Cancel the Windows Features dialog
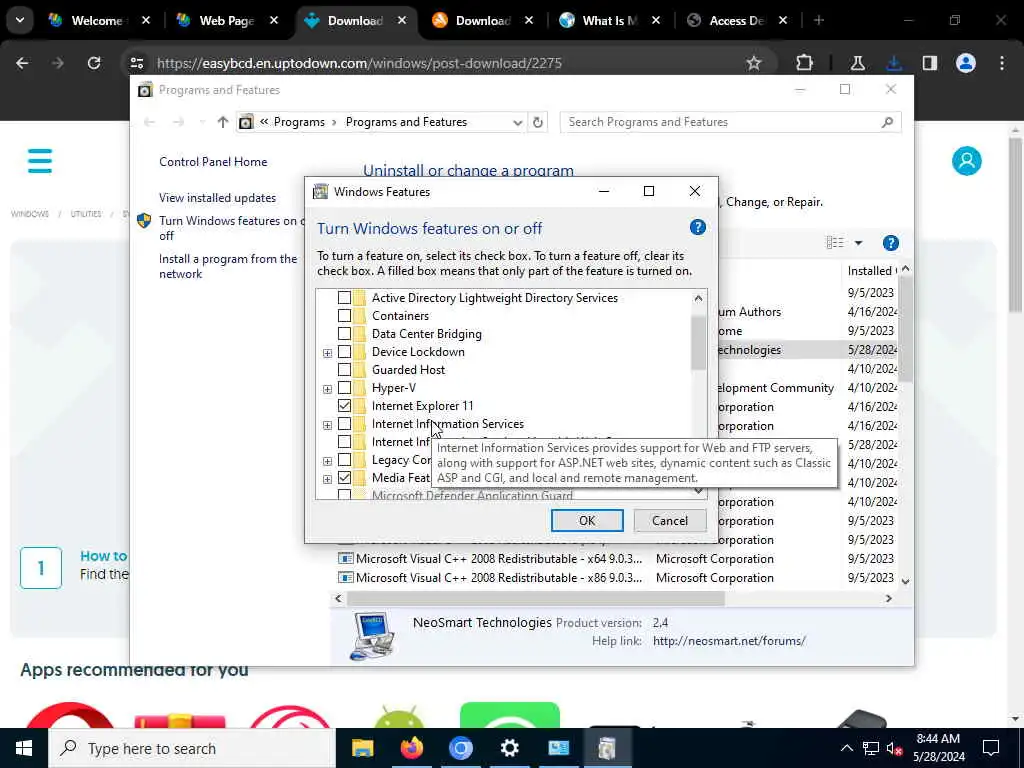Screen dimensions: 1024x768 click(669, 520)
